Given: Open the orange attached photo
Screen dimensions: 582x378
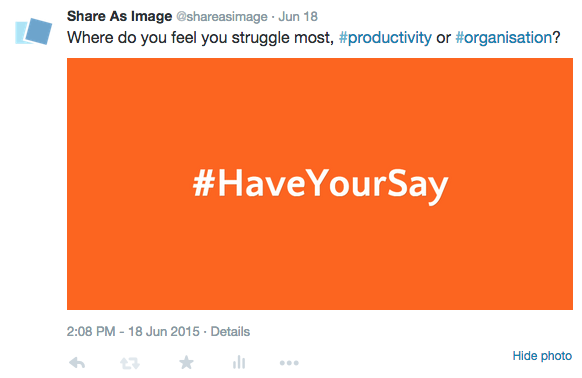Looking at the screenshot, I should pos(320,184).
